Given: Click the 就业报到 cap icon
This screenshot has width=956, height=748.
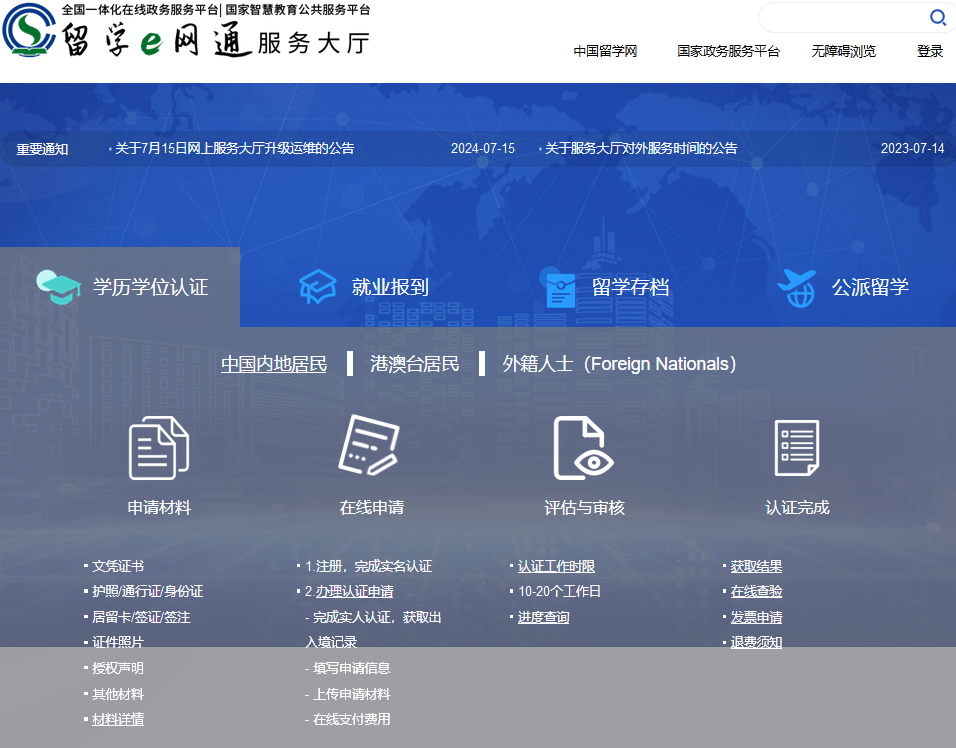Looking at the screenshot, I should (x=318, y=287).
